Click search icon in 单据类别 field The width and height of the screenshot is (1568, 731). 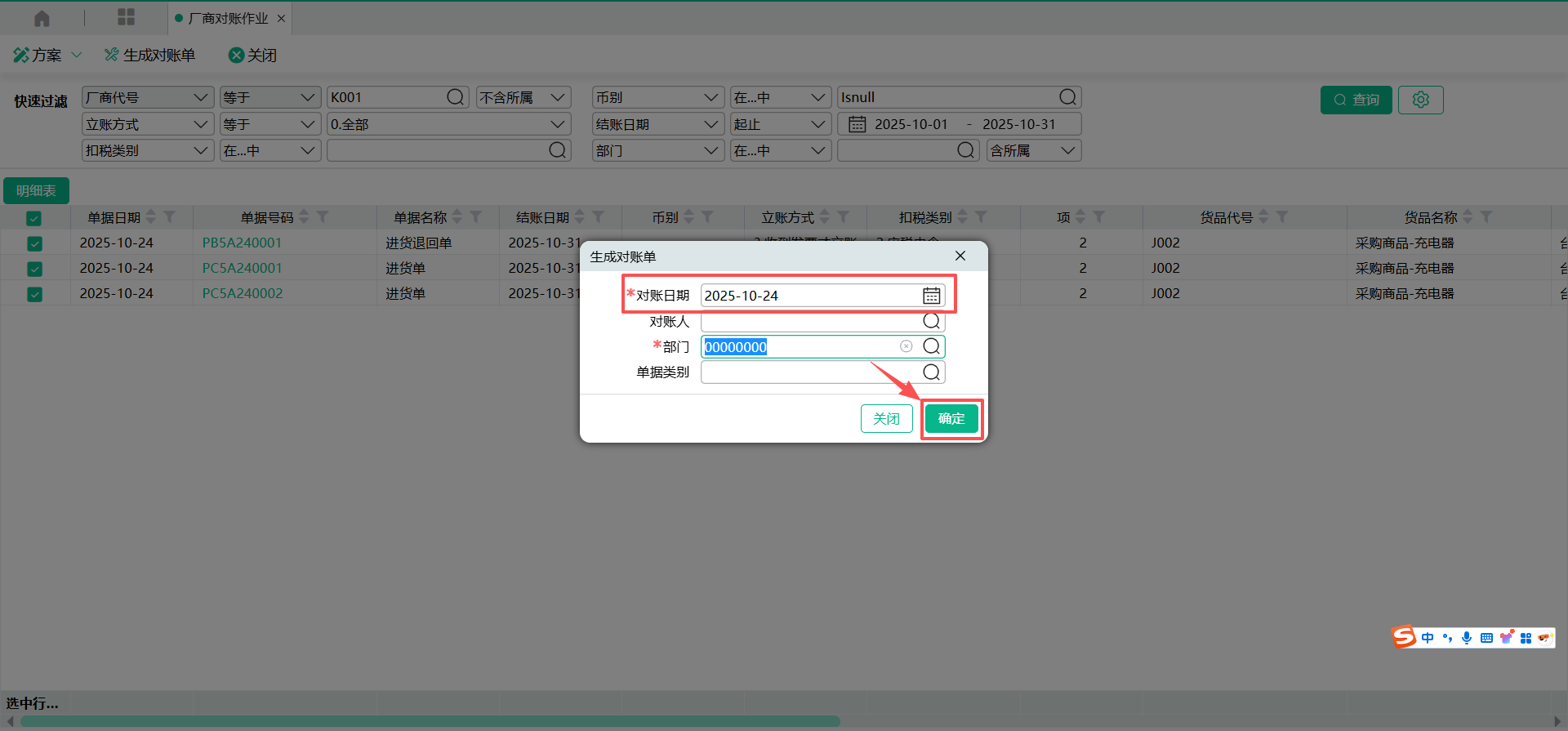pyautogui.click(x=931, y=372)
